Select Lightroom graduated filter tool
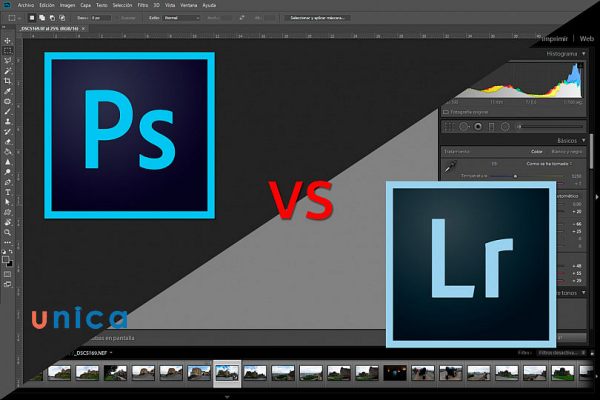The image size is (600, 400). 492,126
